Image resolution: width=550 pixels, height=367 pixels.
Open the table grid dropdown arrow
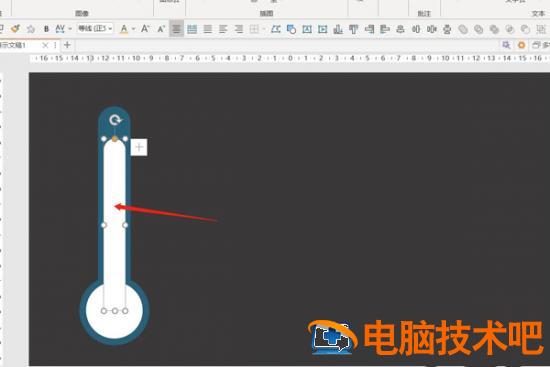pyautogui.click(x=264, y=29)
